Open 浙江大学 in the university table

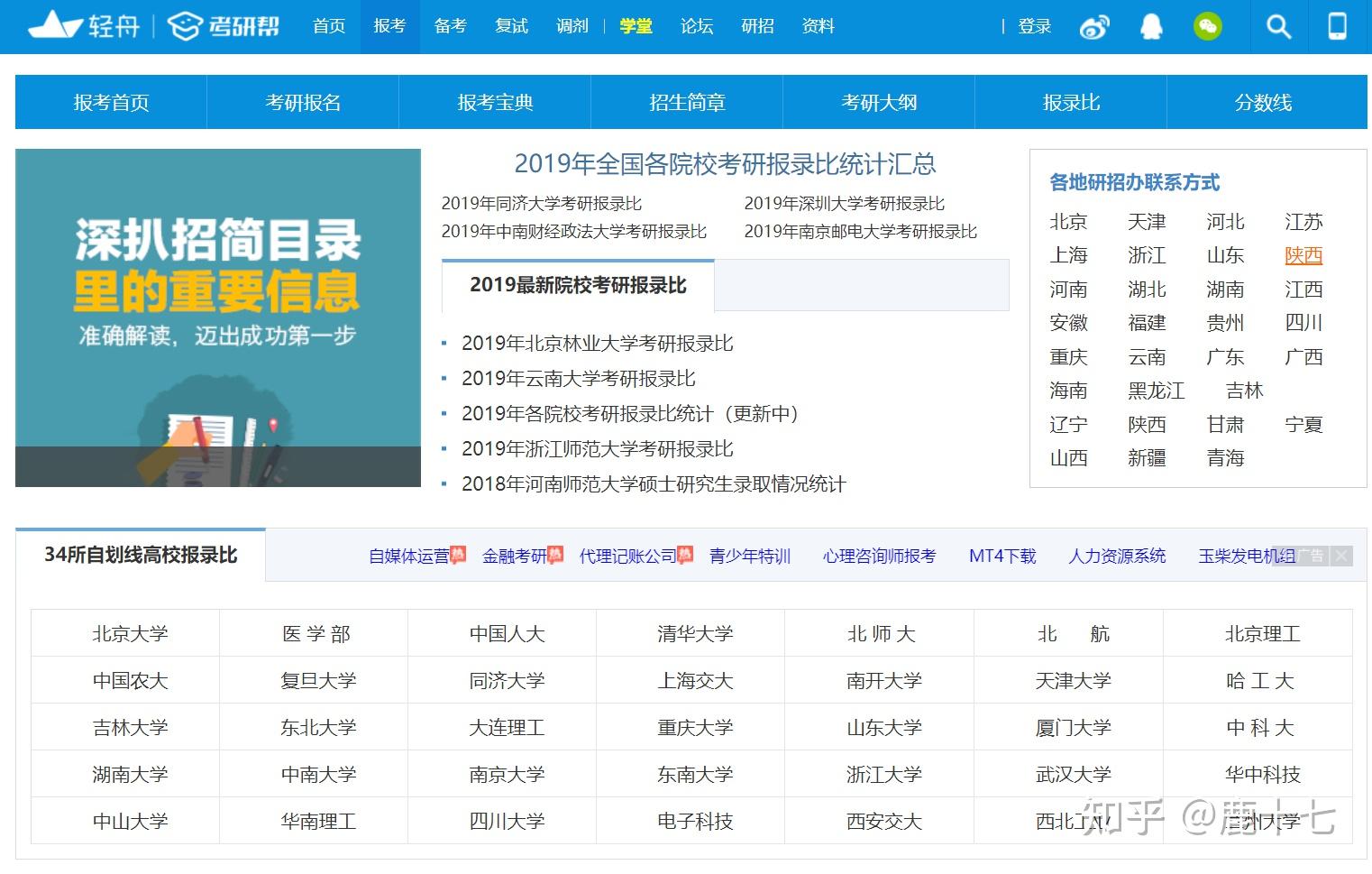(x=884, y=775)
